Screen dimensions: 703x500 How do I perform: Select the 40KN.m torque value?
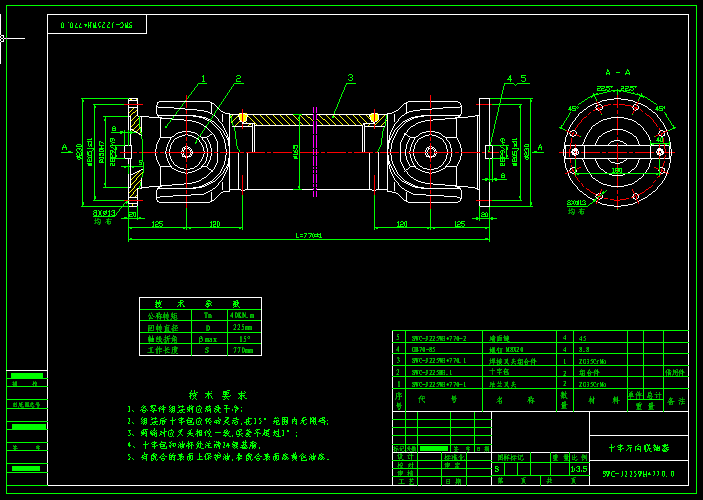(242, 315)
